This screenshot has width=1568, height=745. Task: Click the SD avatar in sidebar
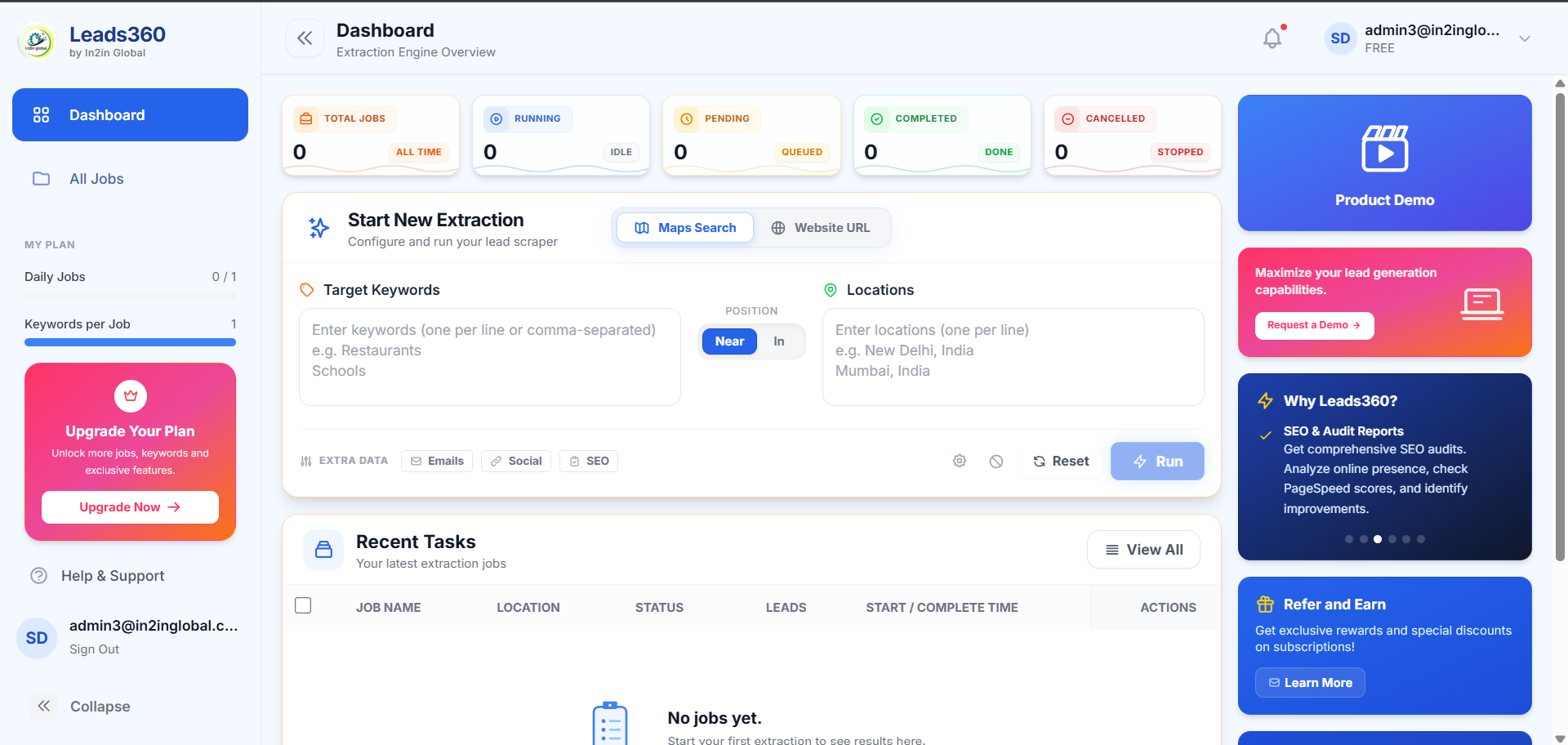(37, 638)
